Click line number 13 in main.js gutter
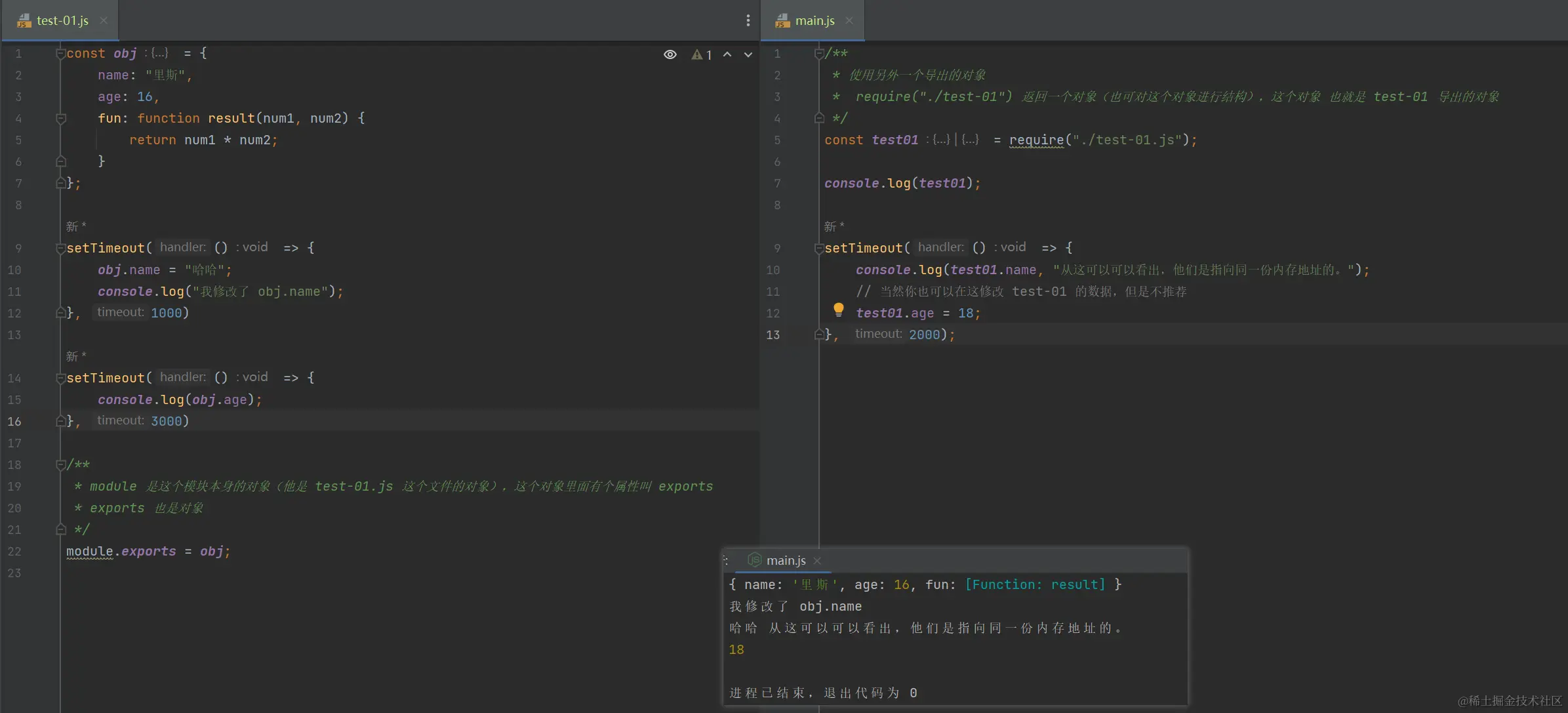 click(773, 335)
